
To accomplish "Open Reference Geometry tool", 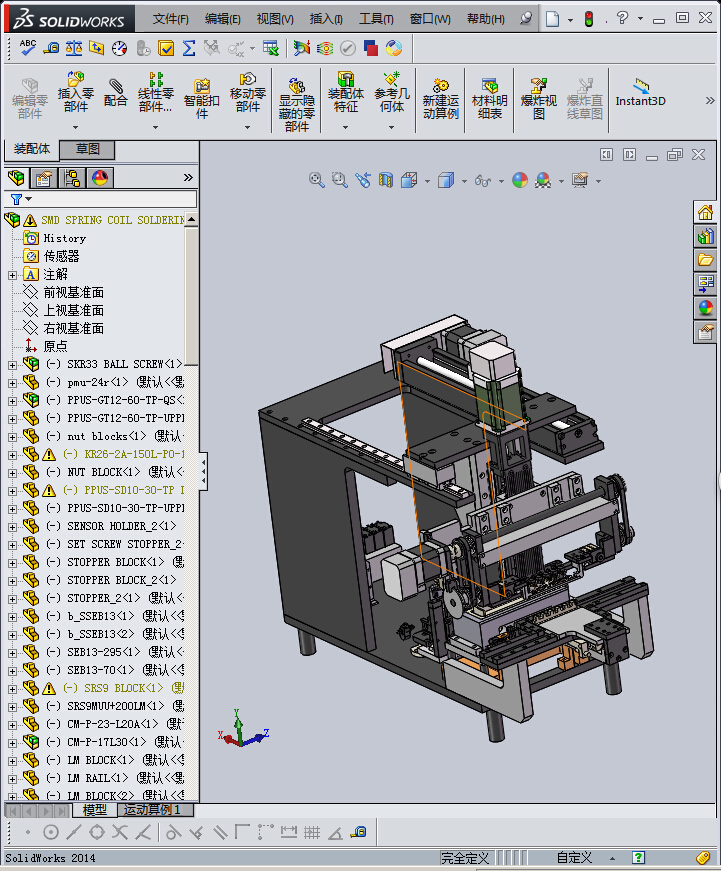I will click(x=392, y=92).
